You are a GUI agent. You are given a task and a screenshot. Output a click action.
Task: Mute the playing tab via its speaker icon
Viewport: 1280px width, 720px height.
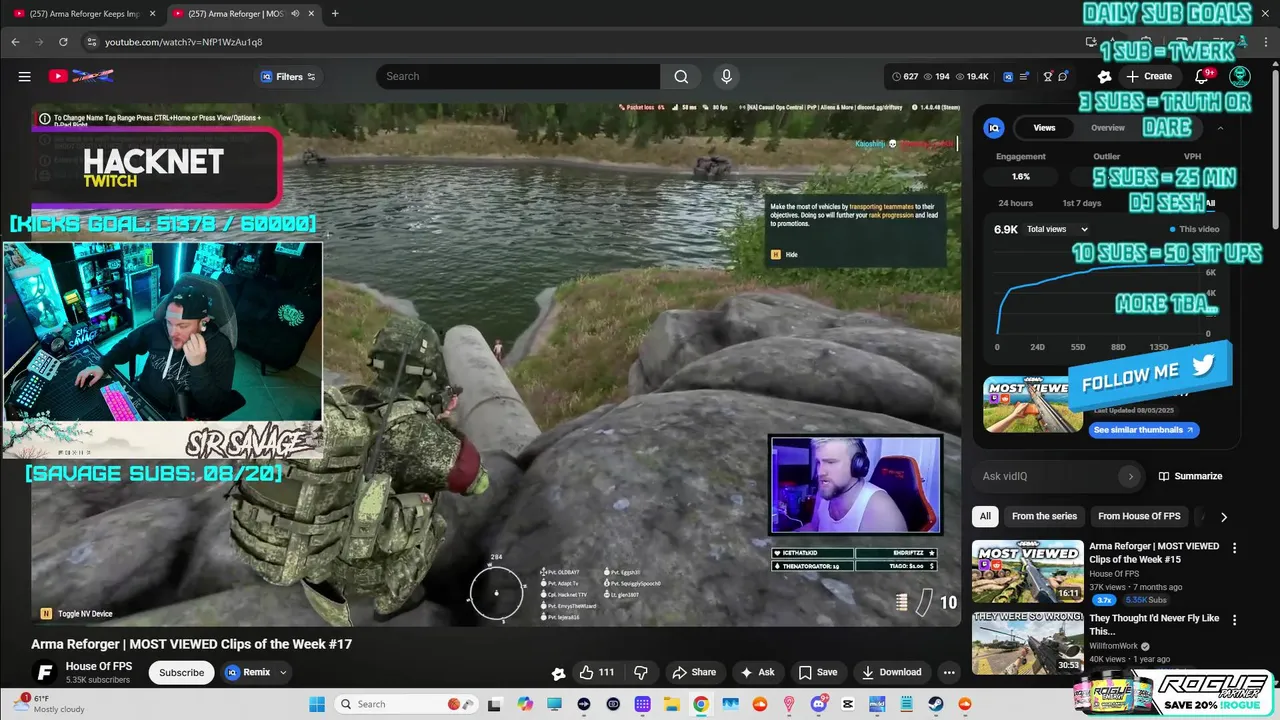295,14
